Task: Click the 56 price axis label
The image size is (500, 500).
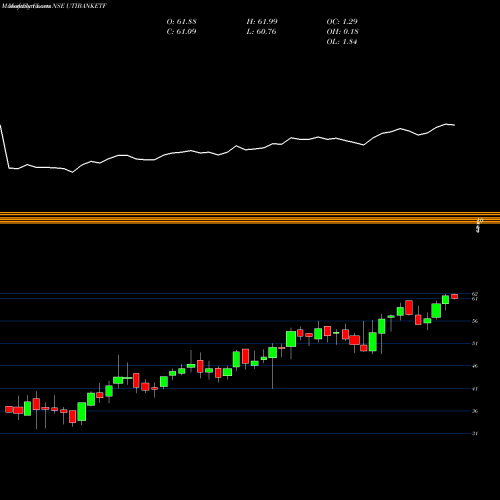Action: tap(475, 321)
